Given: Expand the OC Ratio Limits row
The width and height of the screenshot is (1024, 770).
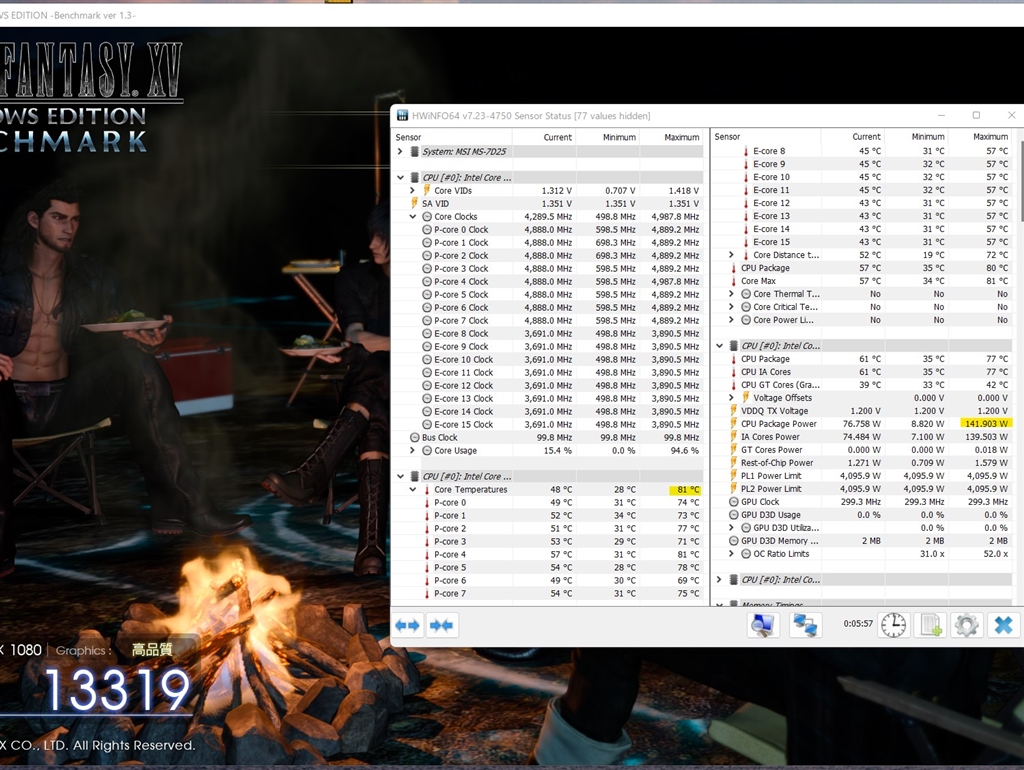Looking at the screenshot, I should [731, 554].
